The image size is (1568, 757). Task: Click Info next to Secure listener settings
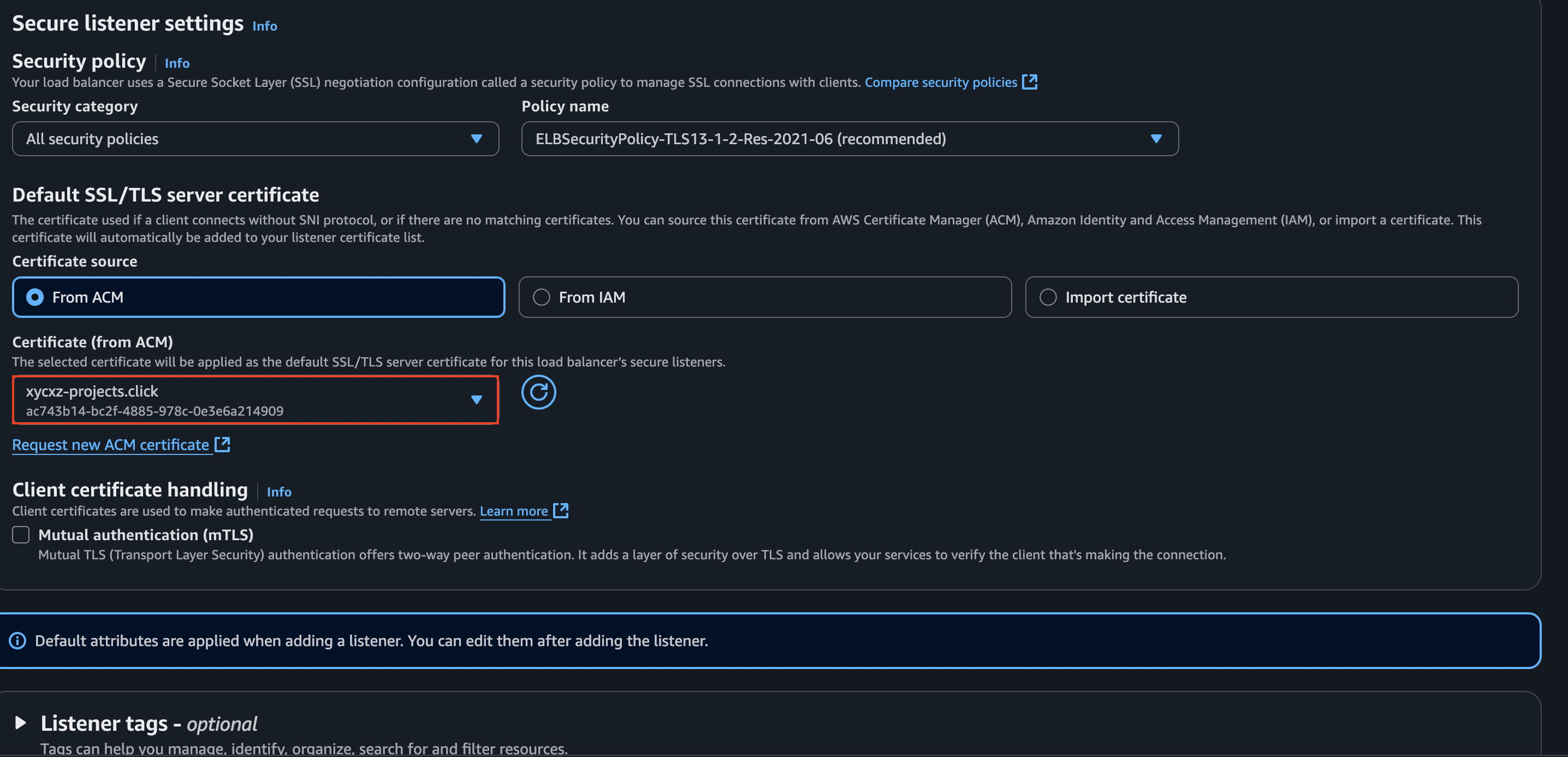coord(264,26)
